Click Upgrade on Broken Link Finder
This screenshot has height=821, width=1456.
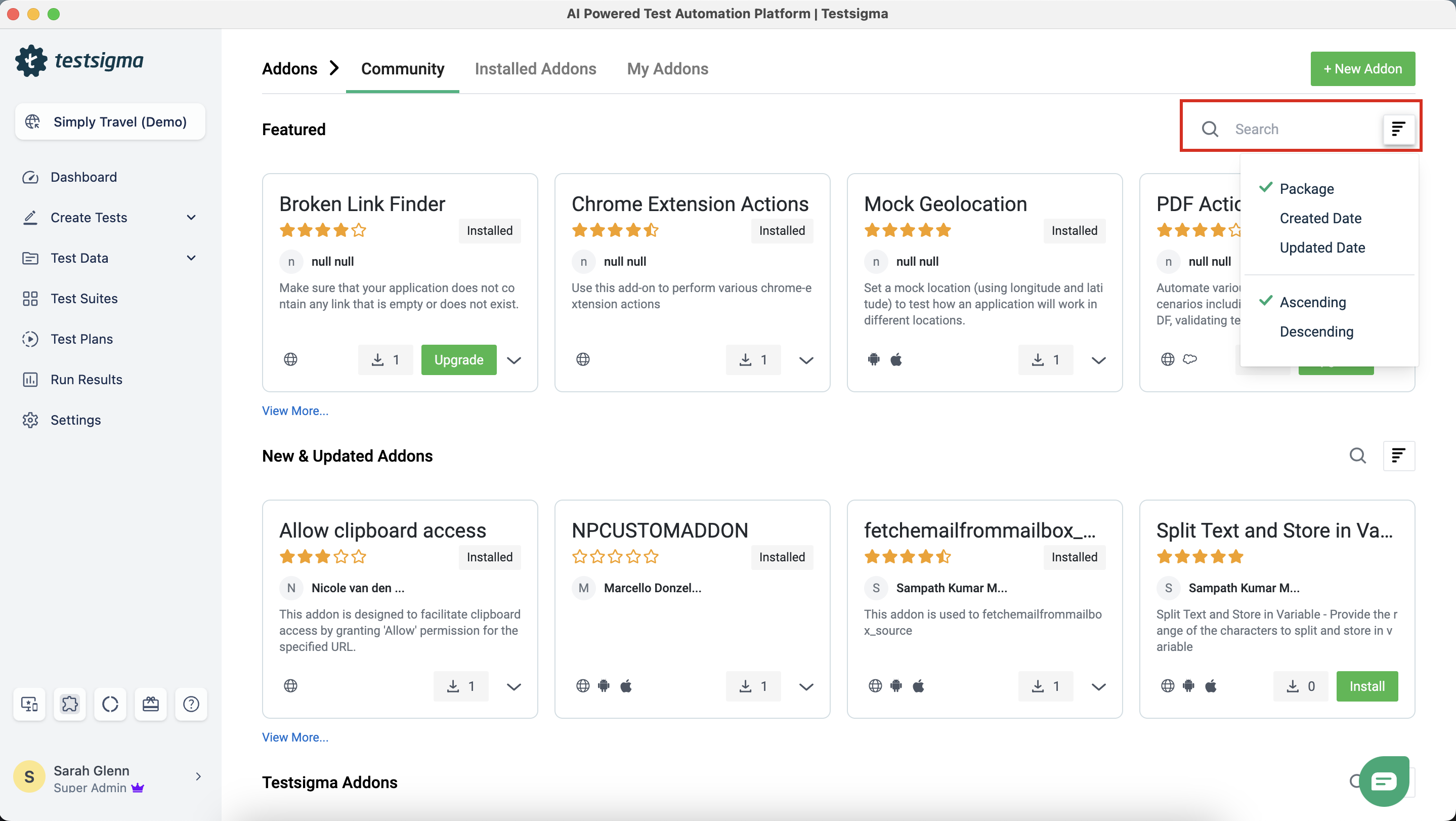click(458, 359)
